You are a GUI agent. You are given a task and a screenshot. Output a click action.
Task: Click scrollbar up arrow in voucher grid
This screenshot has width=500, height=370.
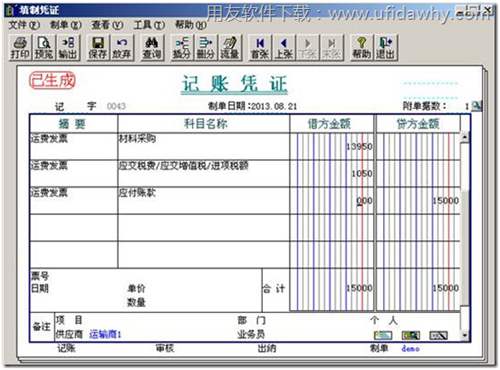465,137
